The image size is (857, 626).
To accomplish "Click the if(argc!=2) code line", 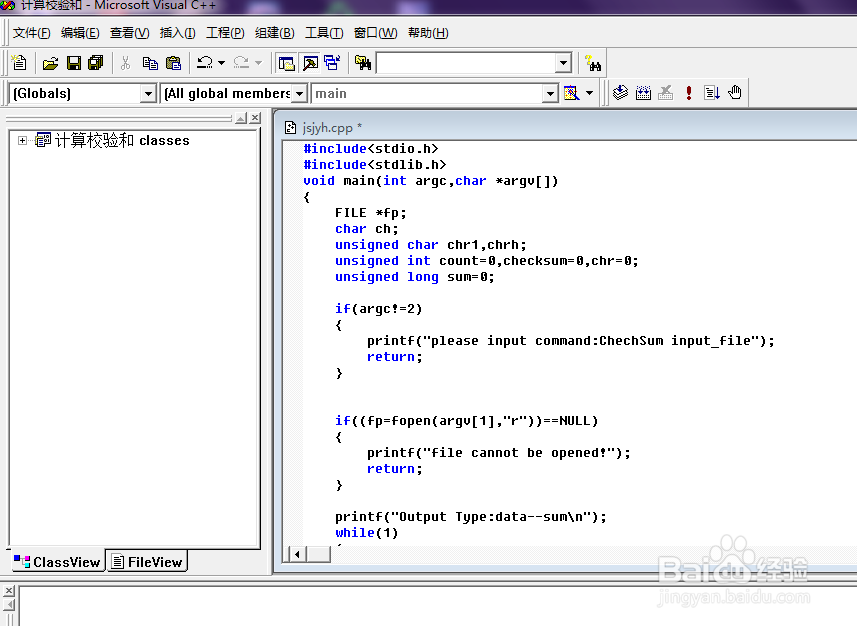I will (x=378, y=309).
